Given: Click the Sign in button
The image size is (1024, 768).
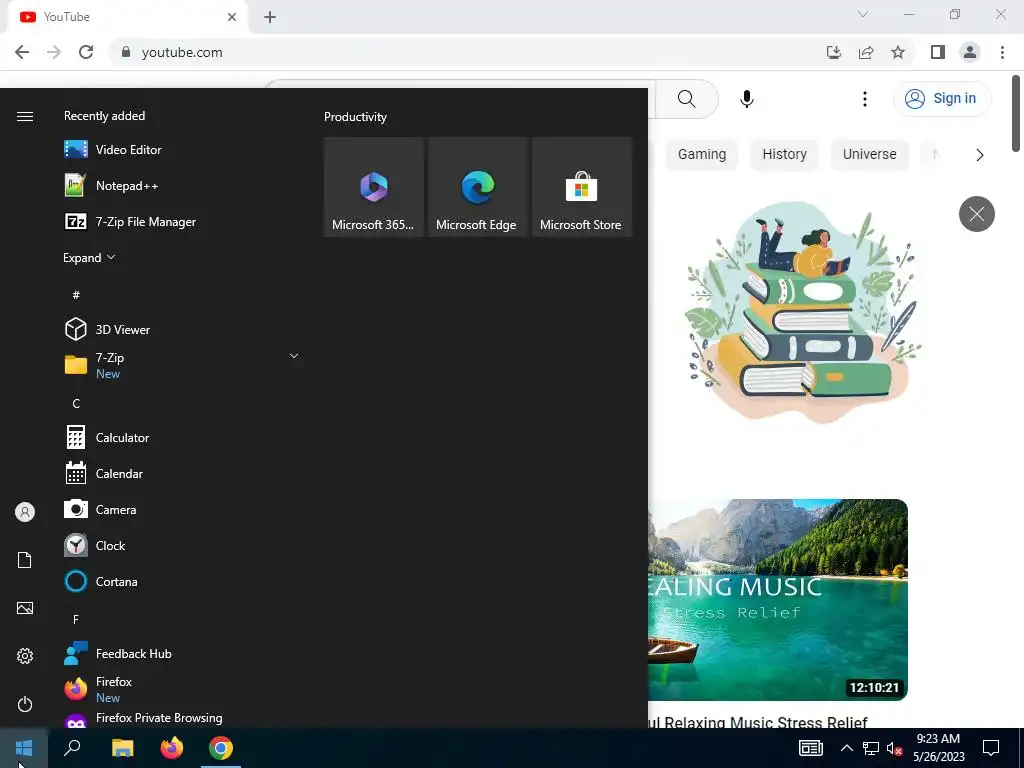Looking at the screenshot, I should (942, 99).
